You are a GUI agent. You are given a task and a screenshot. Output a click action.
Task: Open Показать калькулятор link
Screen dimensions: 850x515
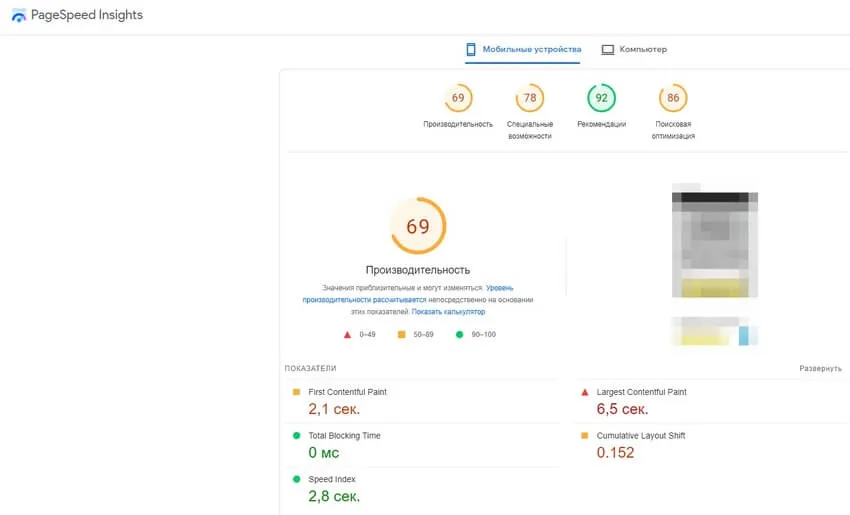[448, 312]
